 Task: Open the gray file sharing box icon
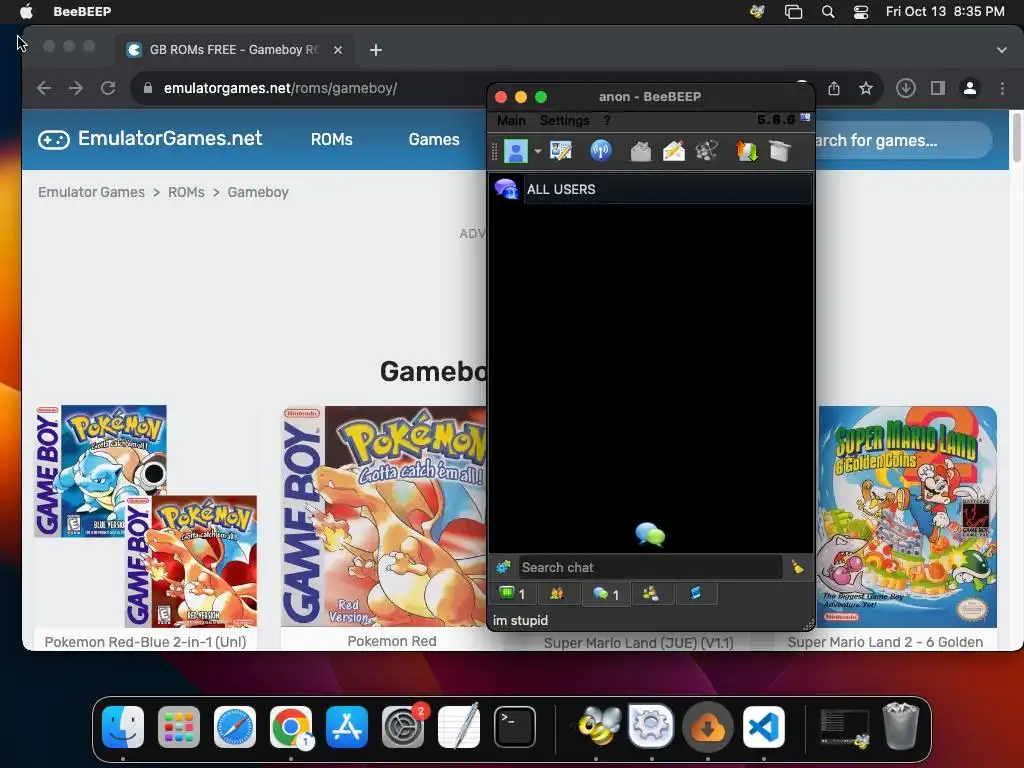point(641,152)
